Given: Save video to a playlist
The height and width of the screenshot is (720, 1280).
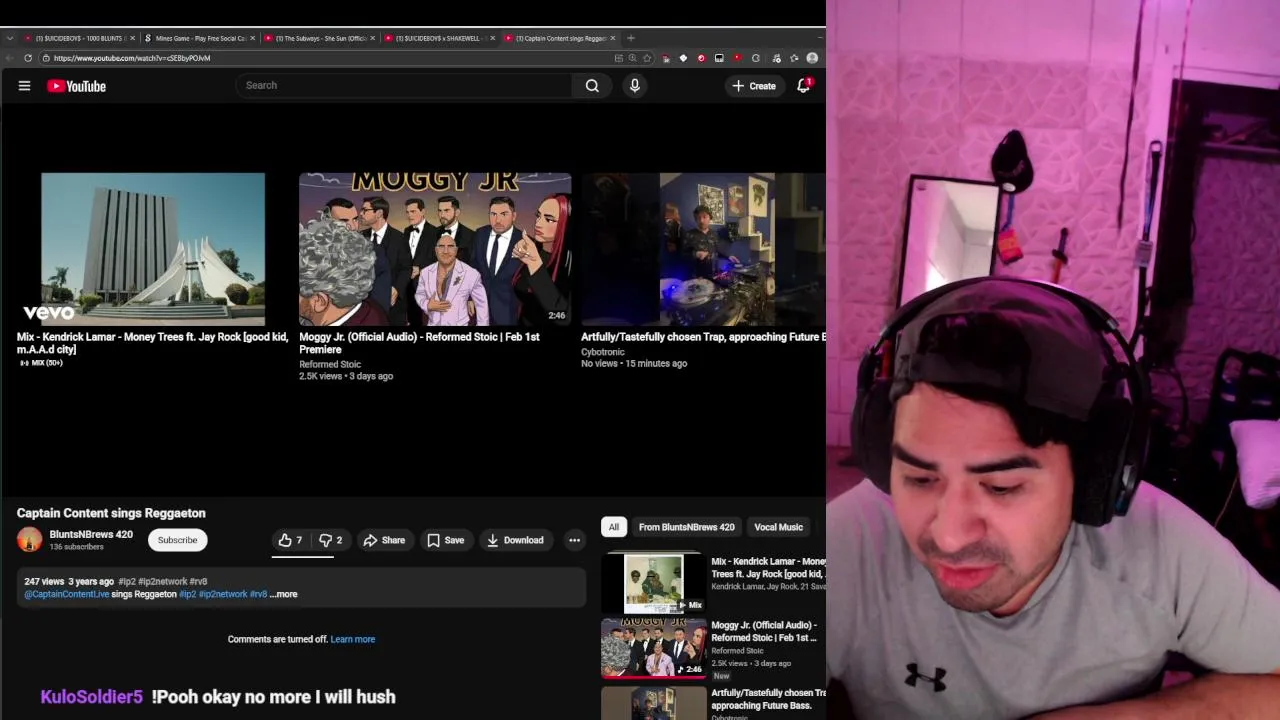Looking at the screenshot, I should coord(446,540).
